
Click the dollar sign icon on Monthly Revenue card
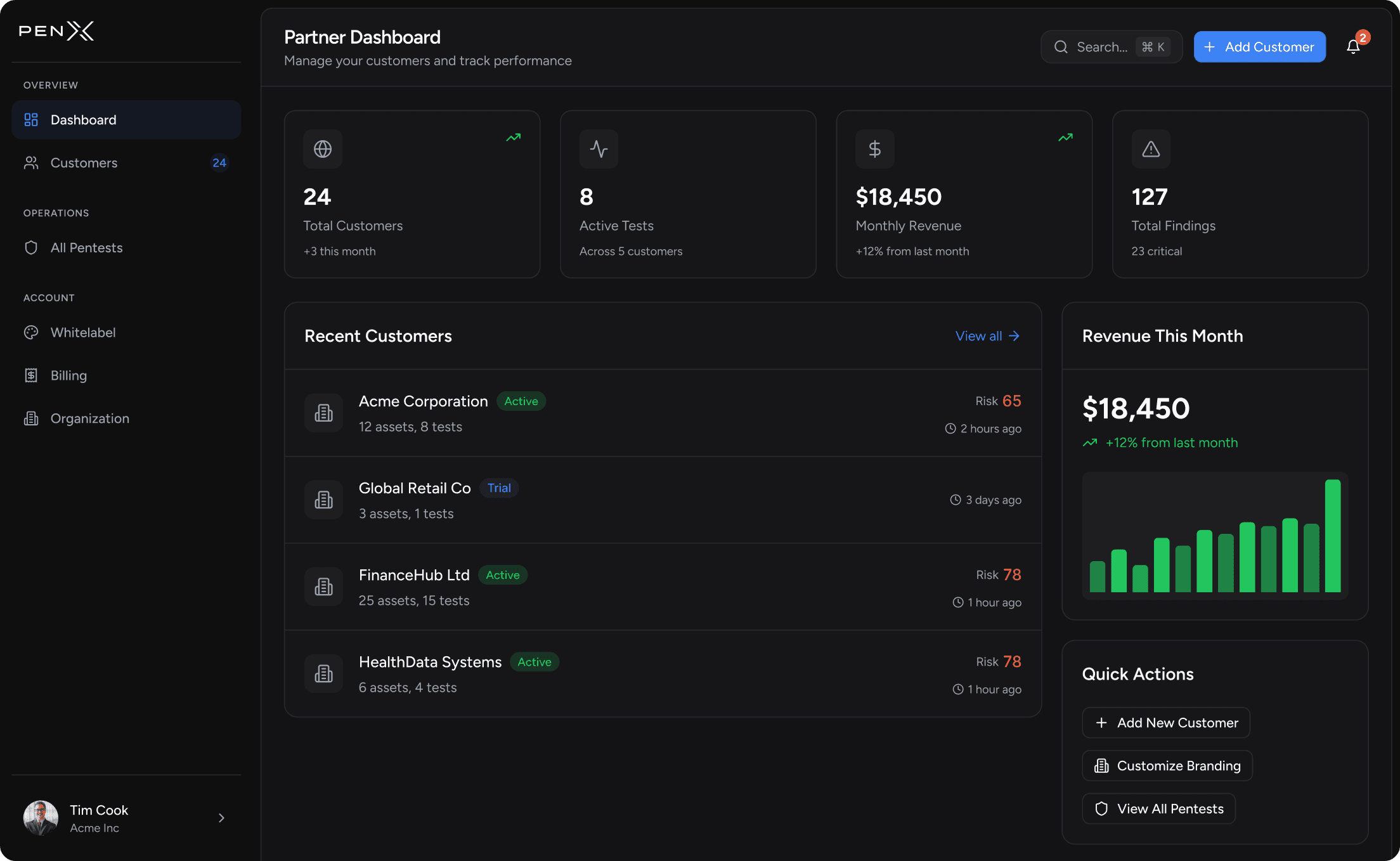coord(874,149)
